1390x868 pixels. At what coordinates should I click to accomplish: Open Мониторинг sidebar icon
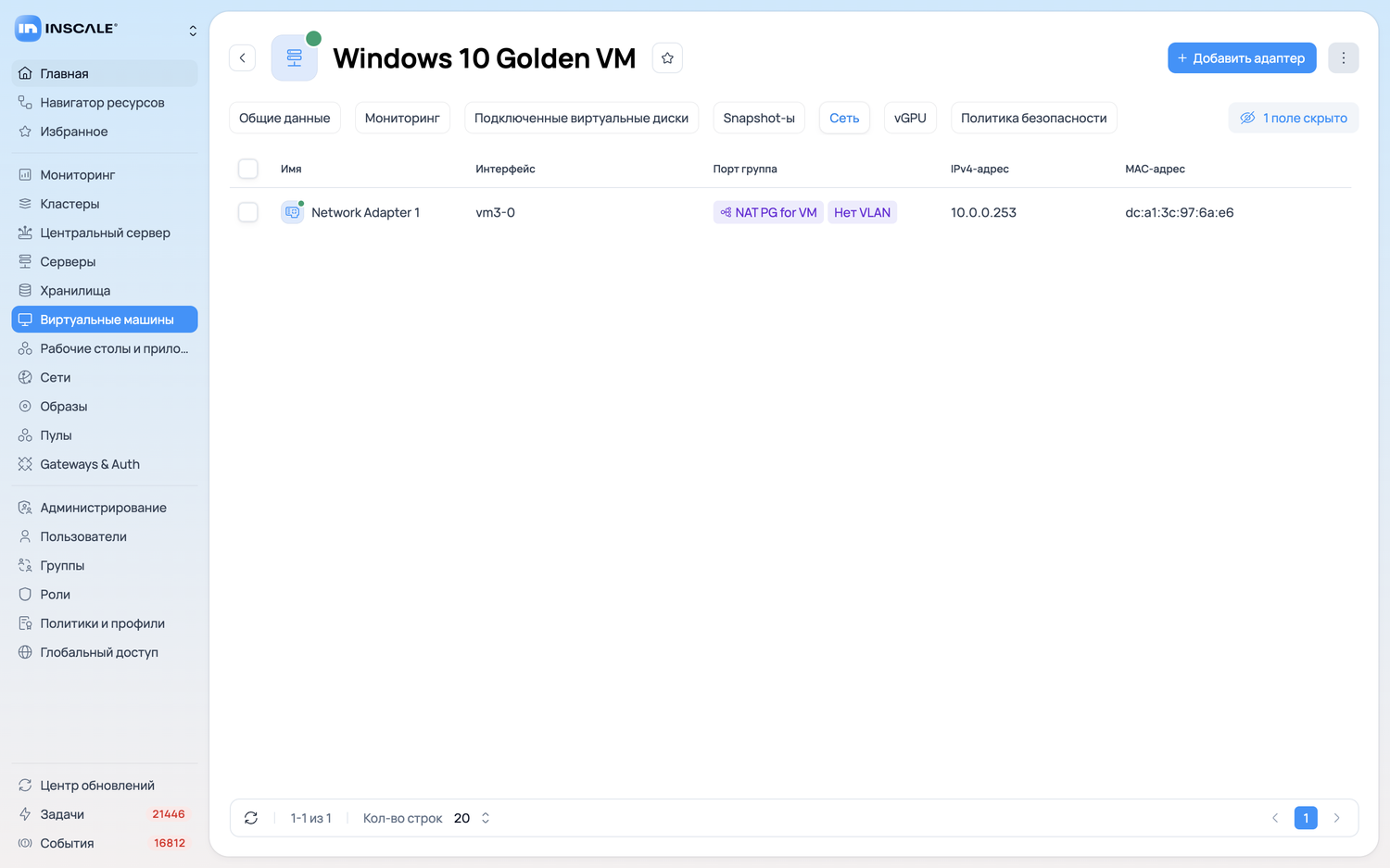click(x=25, y=174)
